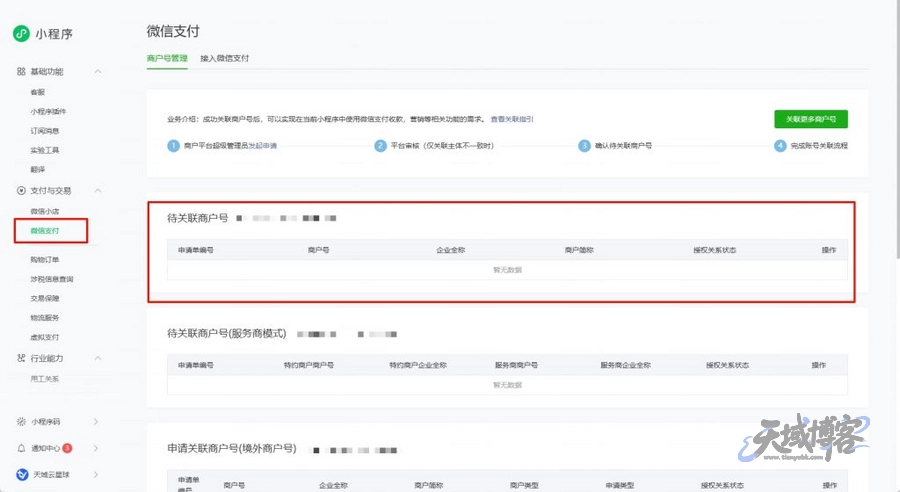
Task: Click the 微信支付 page heading
Action: coord(173,31)
